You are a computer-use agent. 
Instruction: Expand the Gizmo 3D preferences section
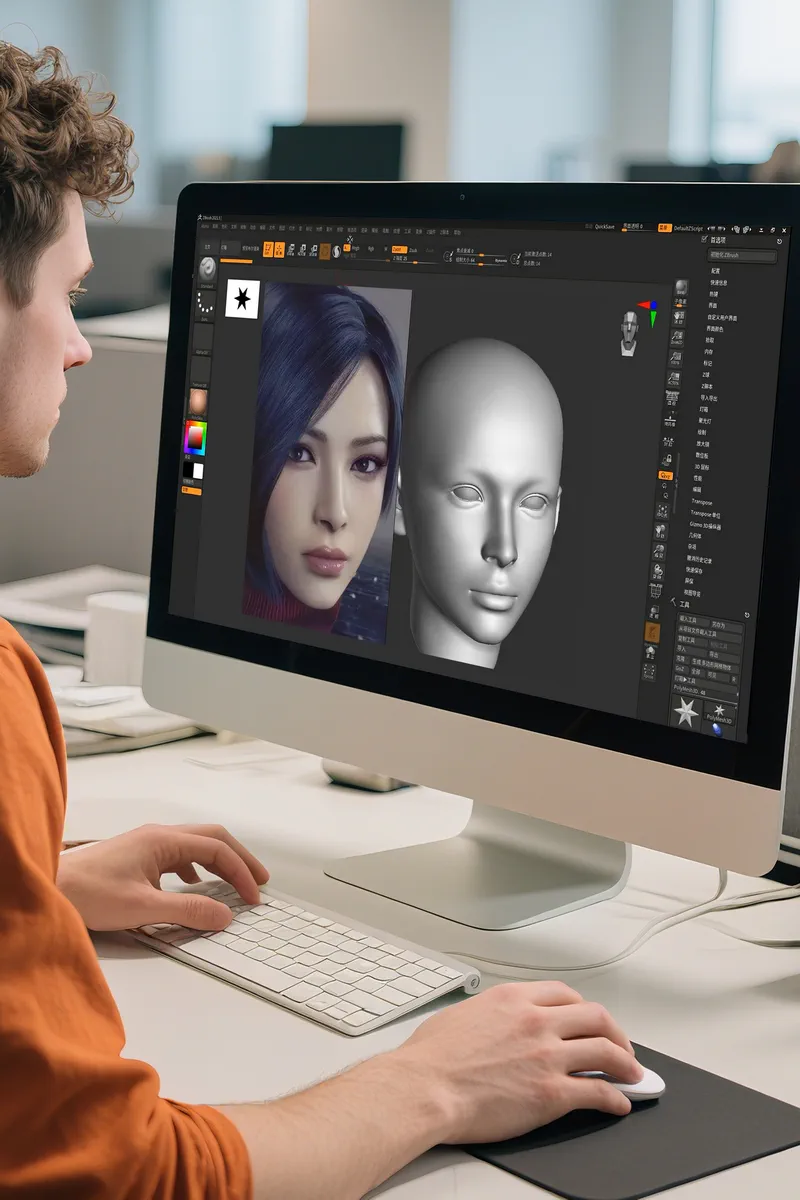[x=706, y=525]
